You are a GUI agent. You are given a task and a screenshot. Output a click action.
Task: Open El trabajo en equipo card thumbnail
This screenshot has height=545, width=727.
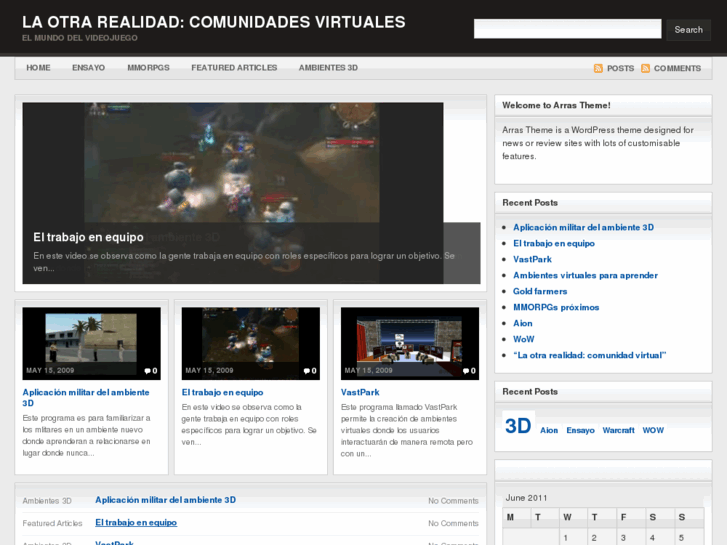pyautogui.click(x=250, y=343)
